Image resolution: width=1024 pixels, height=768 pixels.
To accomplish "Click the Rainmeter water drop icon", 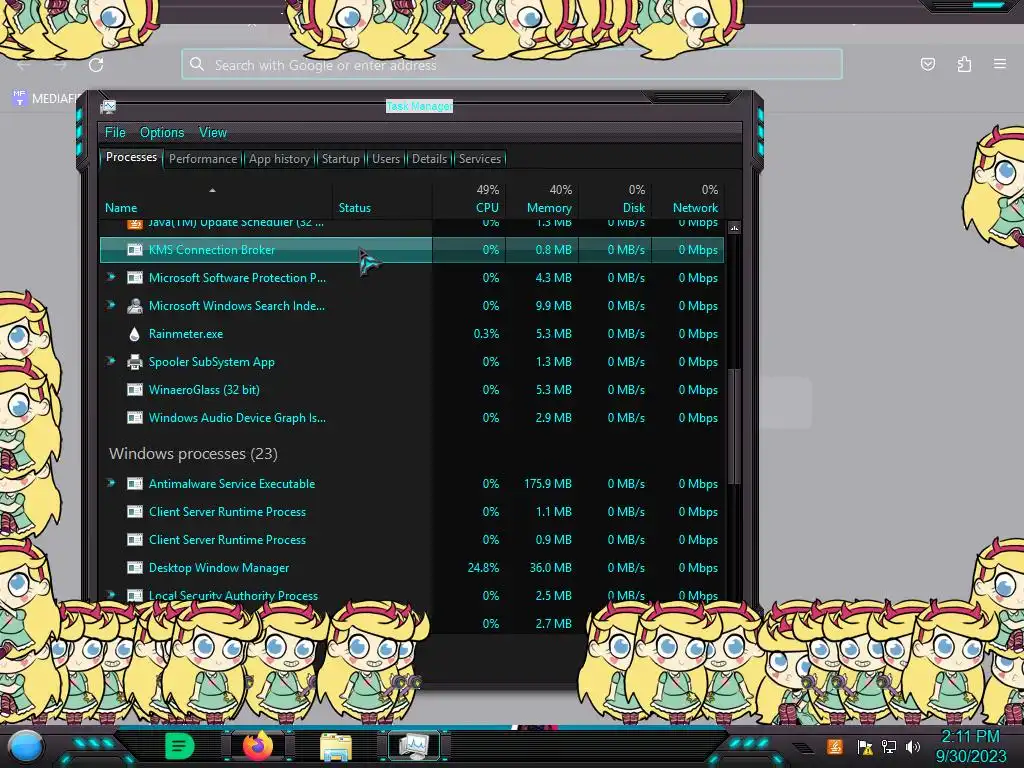I will pyautogui.click(x=135, y=334).
